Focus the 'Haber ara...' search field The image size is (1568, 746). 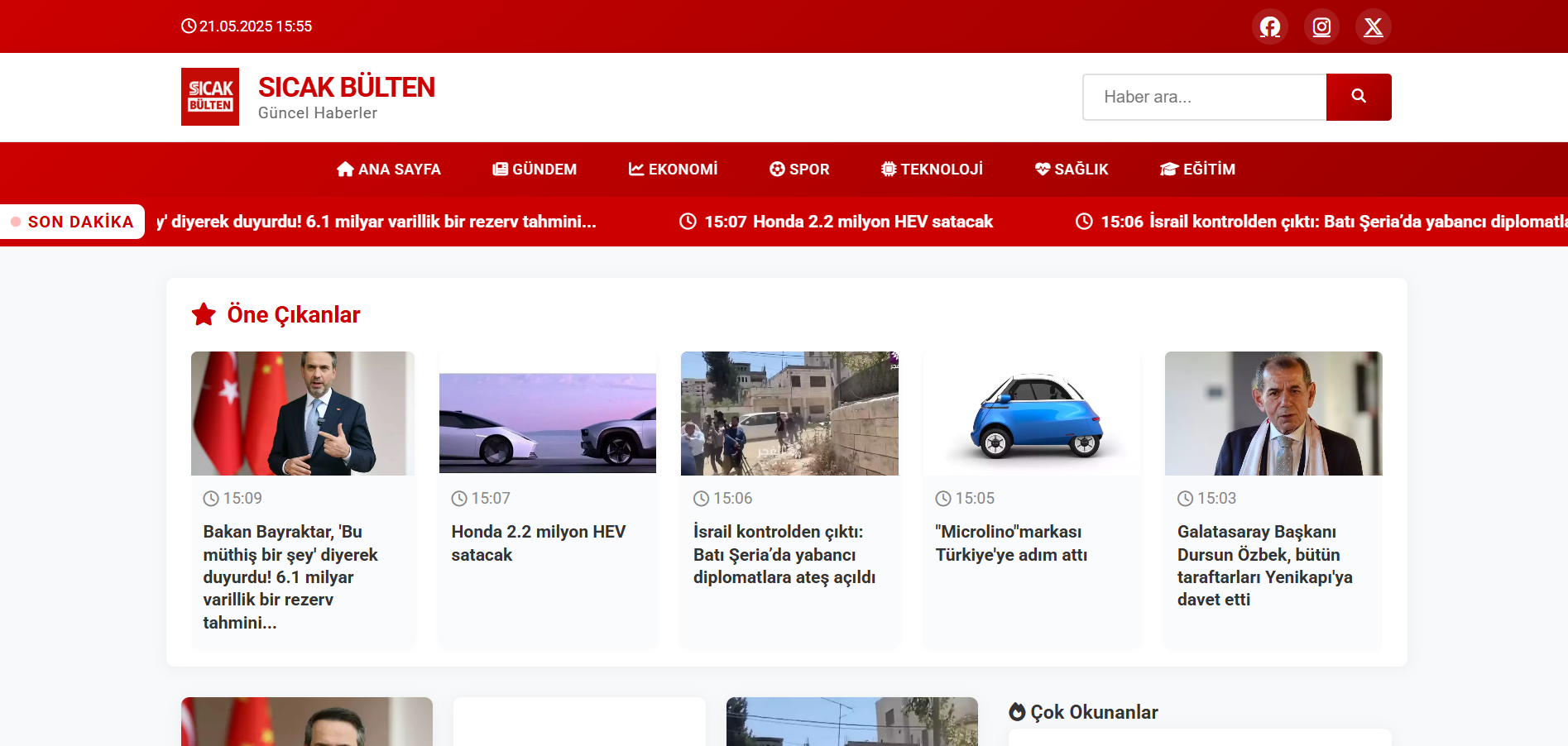1205,97
